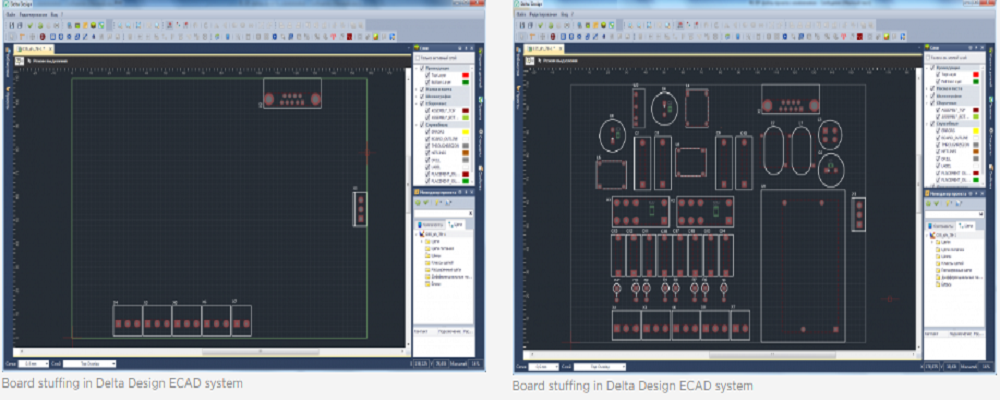Click the red round icon in left window's second toolbar row
The image size is (1000, 400).
click(41, 35)
